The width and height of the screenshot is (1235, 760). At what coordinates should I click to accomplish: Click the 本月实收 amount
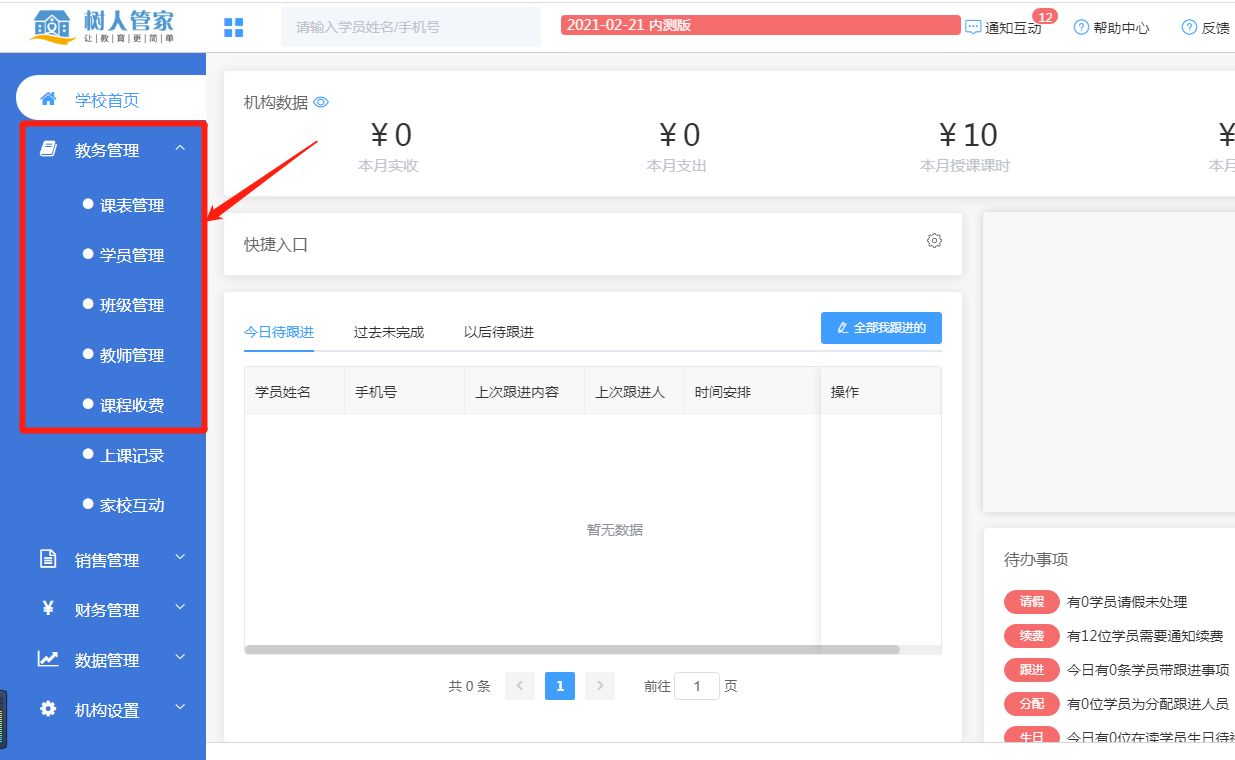[389, 135]
